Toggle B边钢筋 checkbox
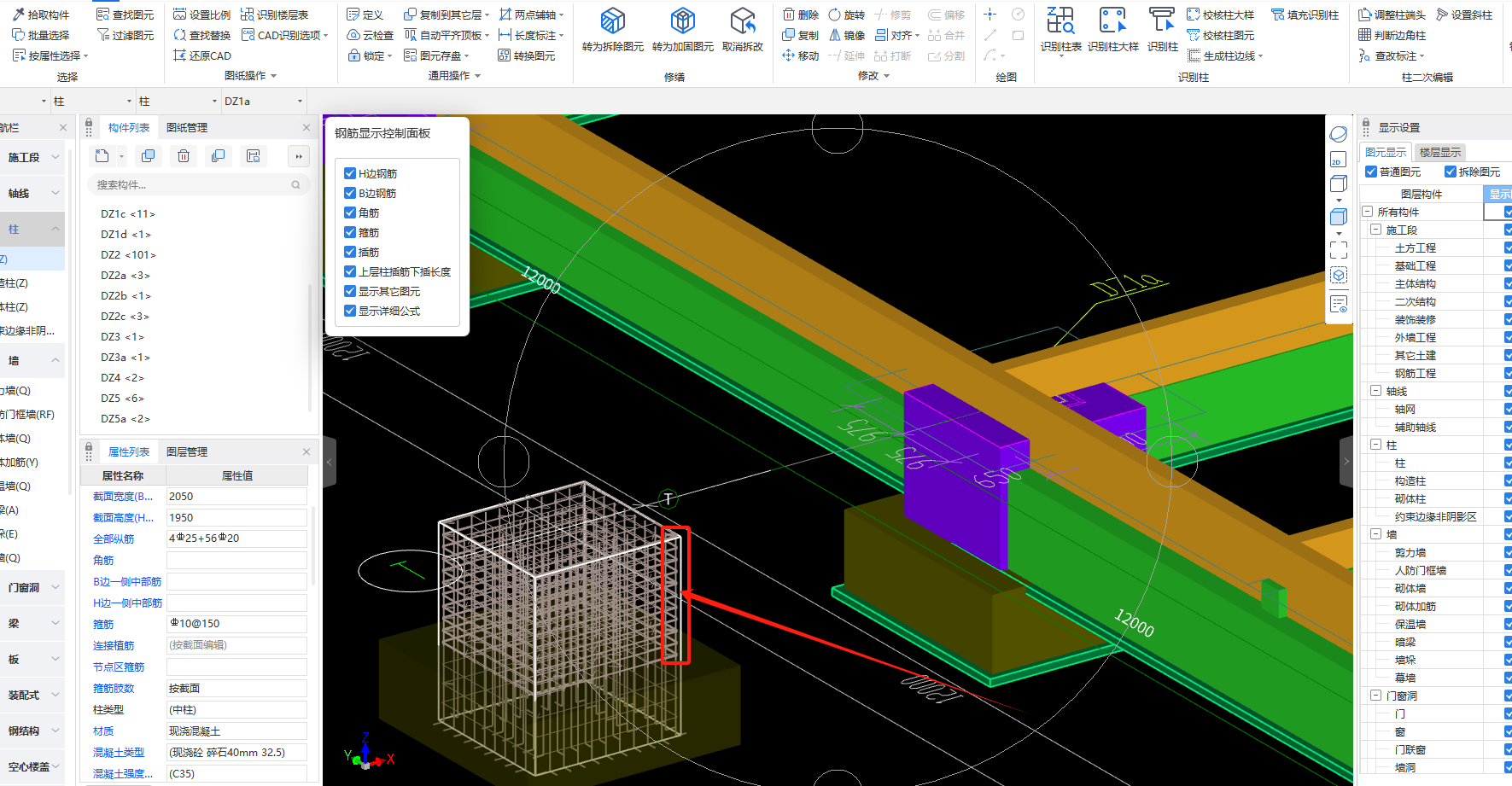Image resolution: width=1512 pixels, height=786 pixels. click(350, 193)
